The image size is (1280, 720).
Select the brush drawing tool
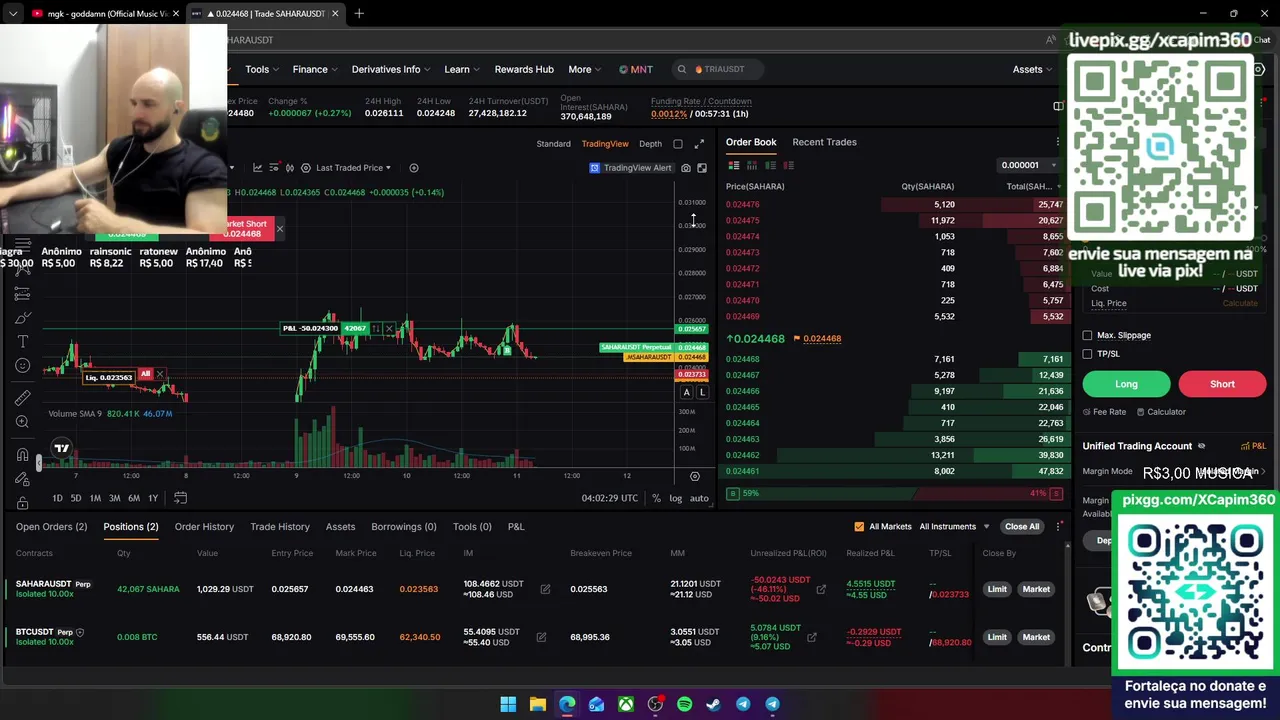(22, 318)
